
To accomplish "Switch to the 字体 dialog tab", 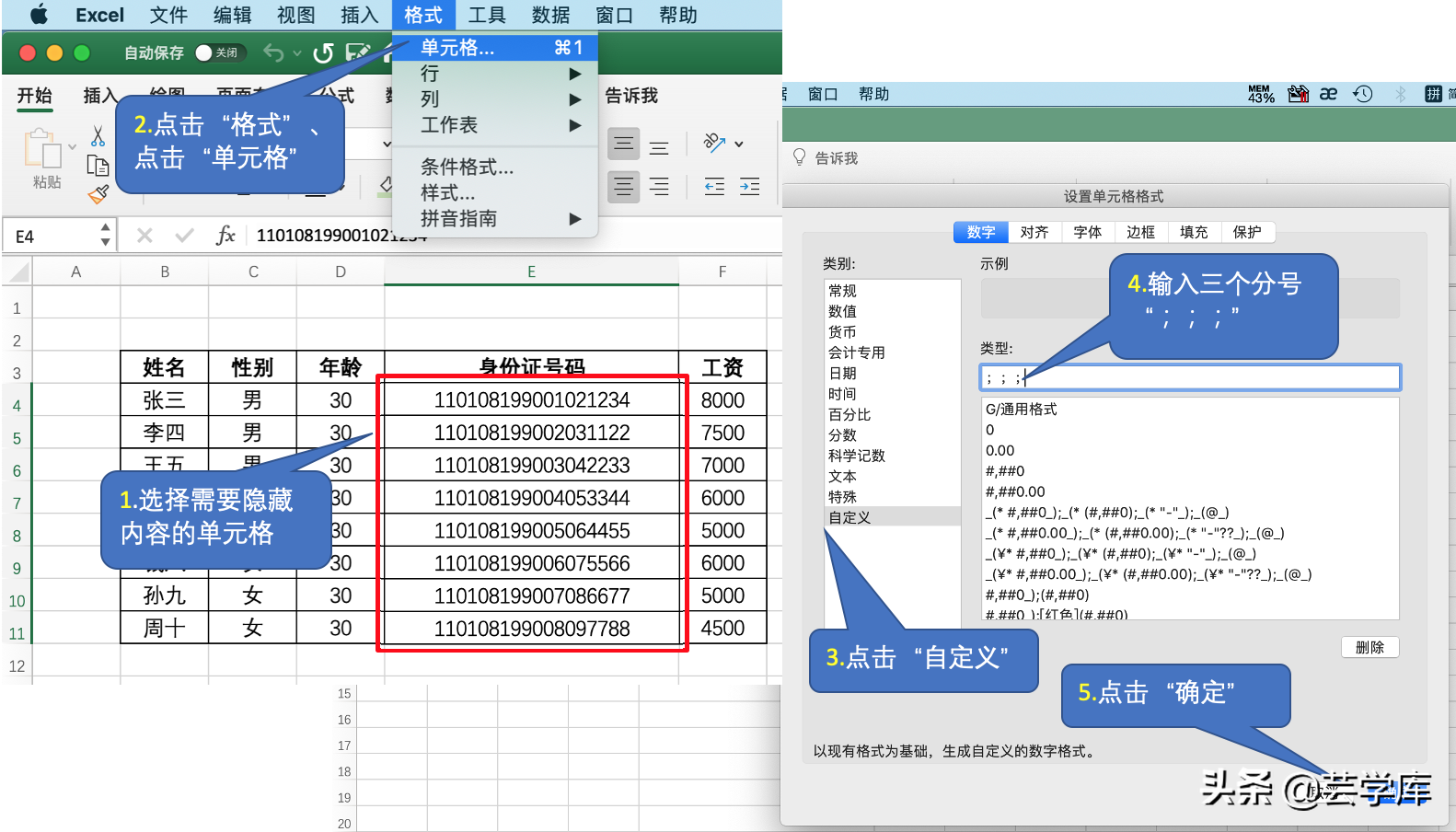I will (x=1088, y=232).
